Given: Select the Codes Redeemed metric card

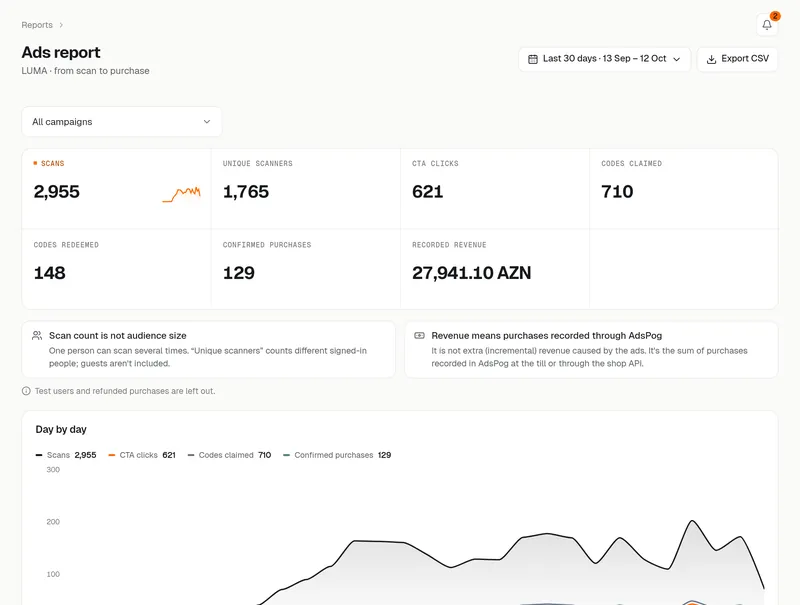Looking at the screenshot, I should coord(116,269).
